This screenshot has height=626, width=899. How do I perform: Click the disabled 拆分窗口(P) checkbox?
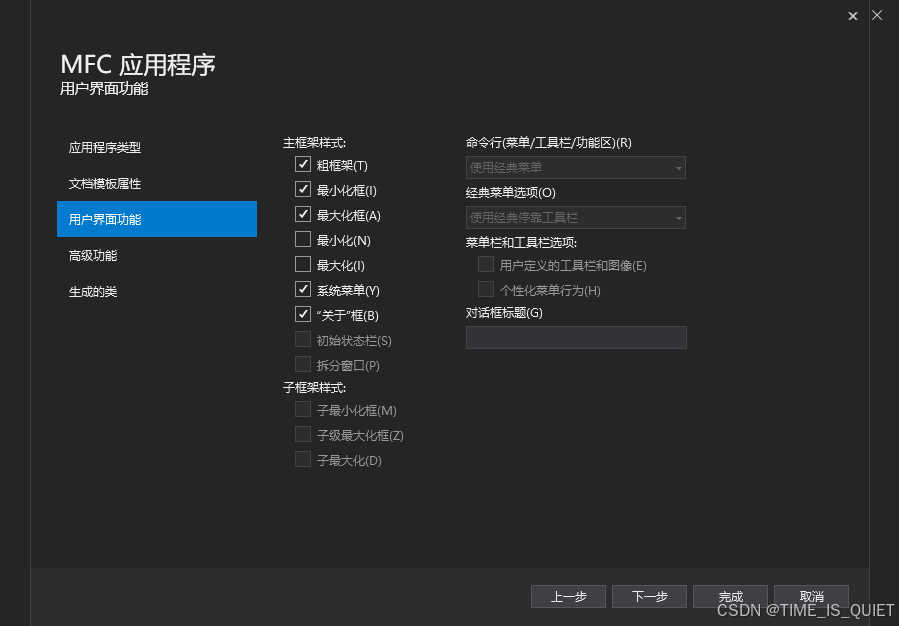303,364
